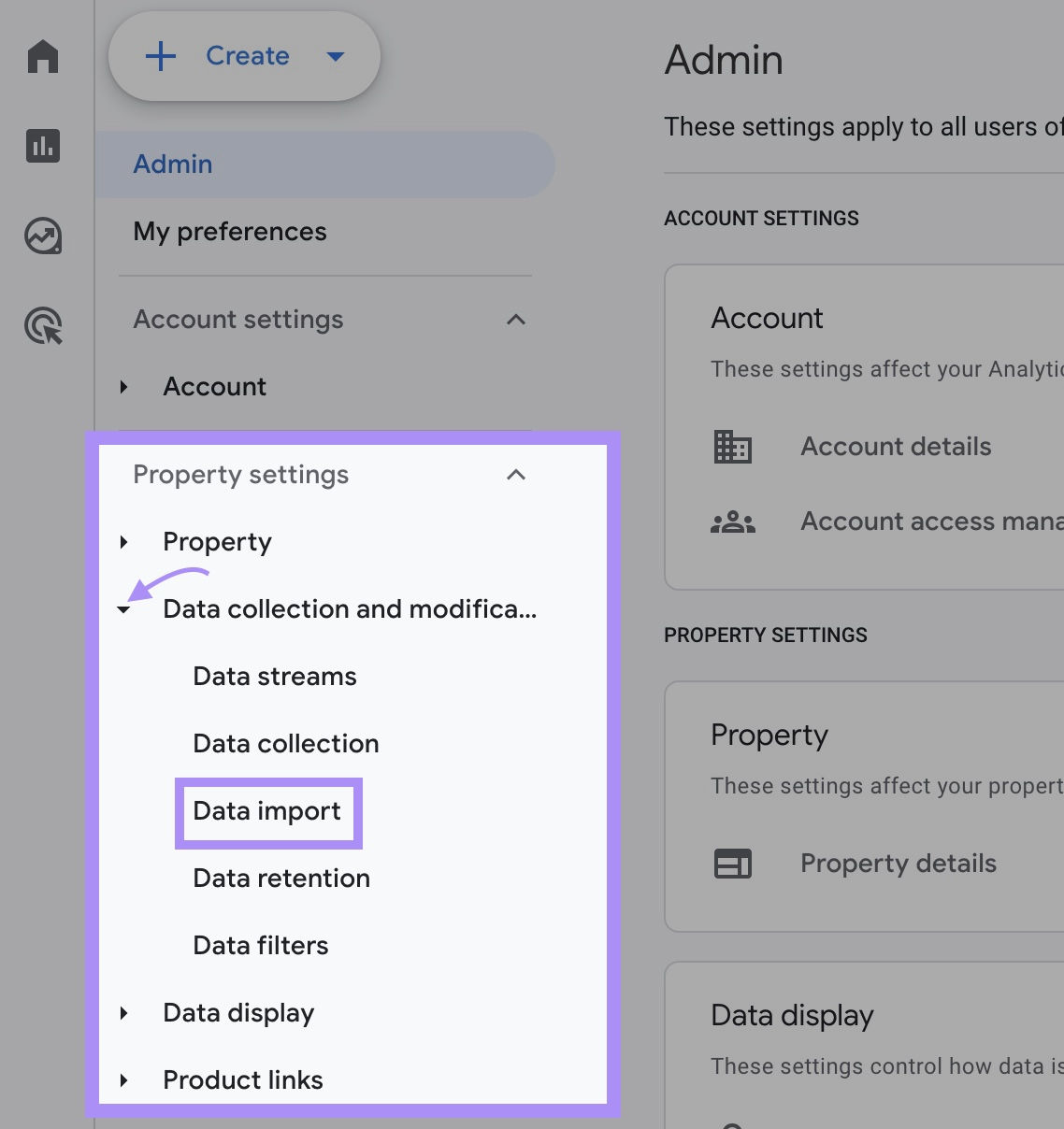The height and width of the screenshot is (1129, 1064).
Task: Select Admin in the sidebar menu
Action: pyautogui.click(x=173, y=164)
